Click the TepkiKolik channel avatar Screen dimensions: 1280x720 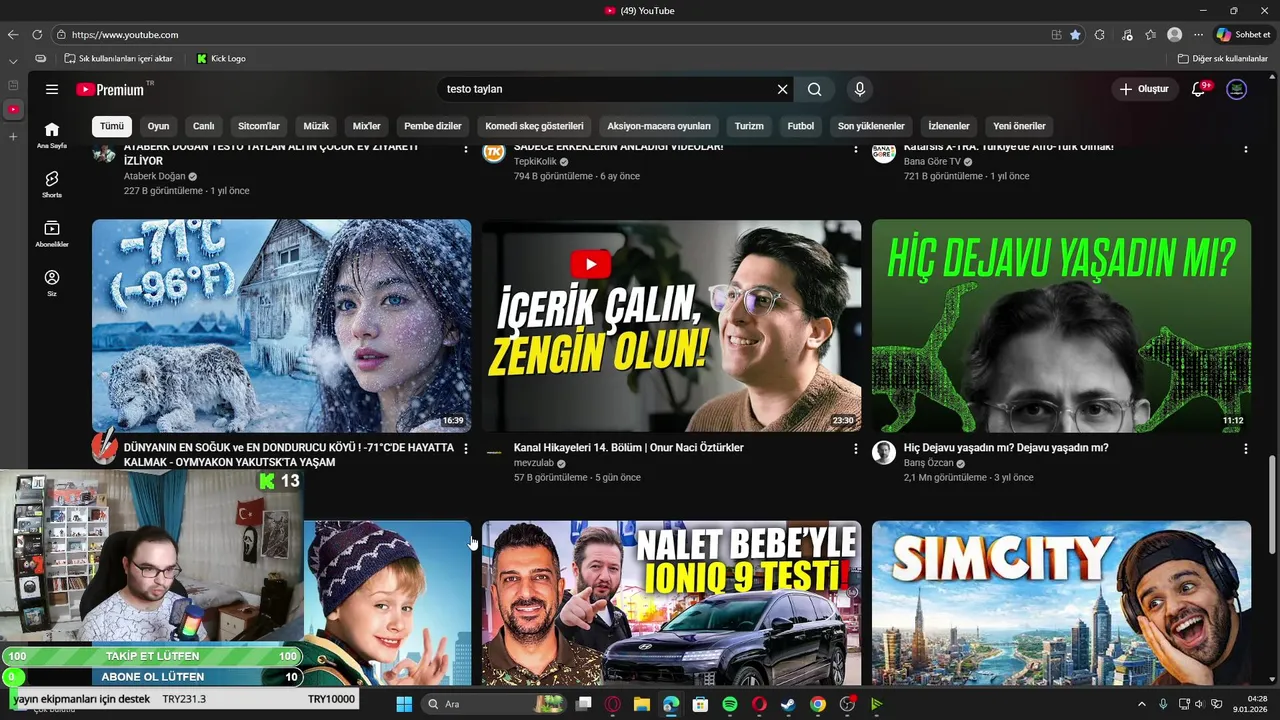pos(494,152)
